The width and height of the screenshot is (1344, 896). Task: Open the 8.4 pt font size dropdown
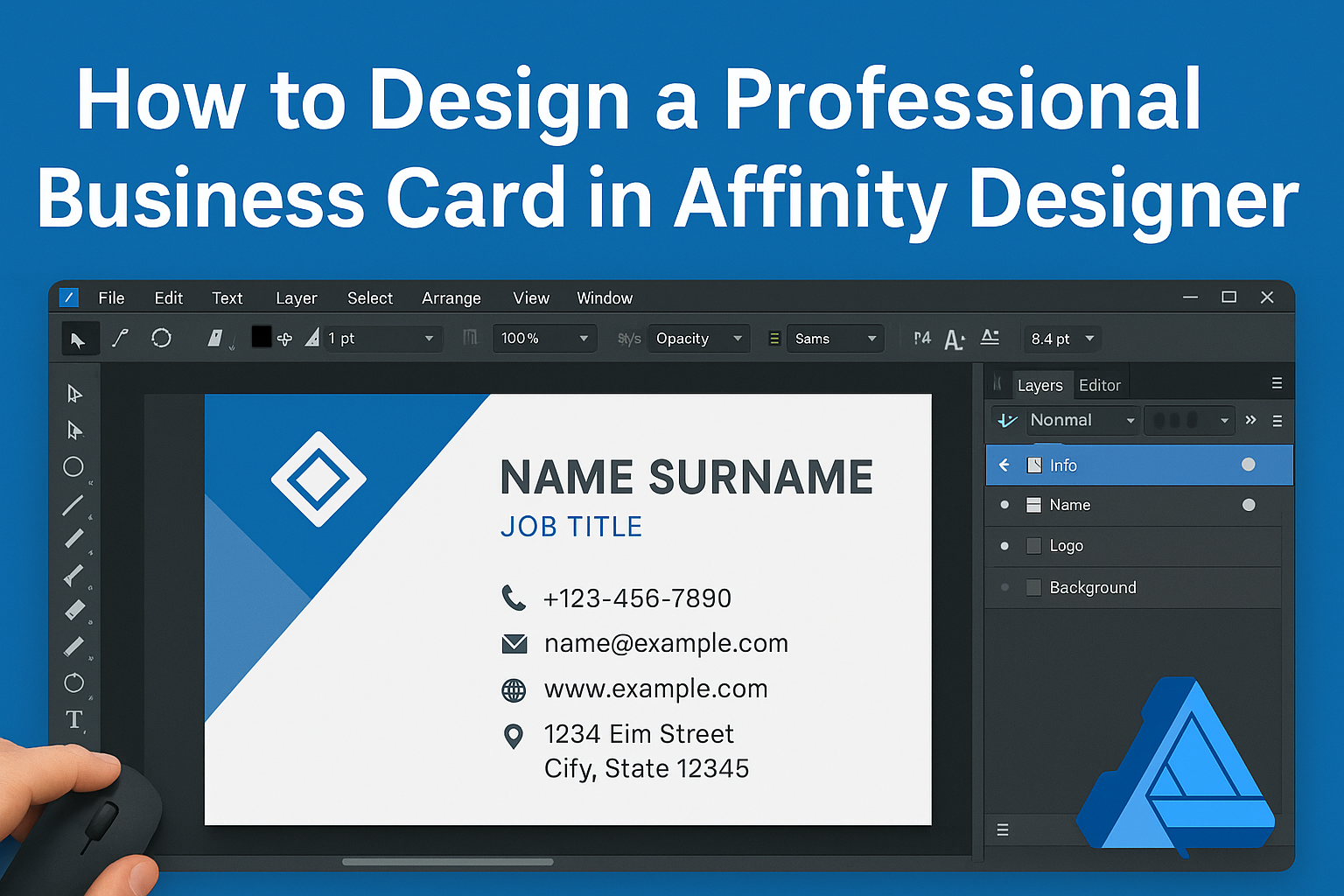tap(1062, 339)
